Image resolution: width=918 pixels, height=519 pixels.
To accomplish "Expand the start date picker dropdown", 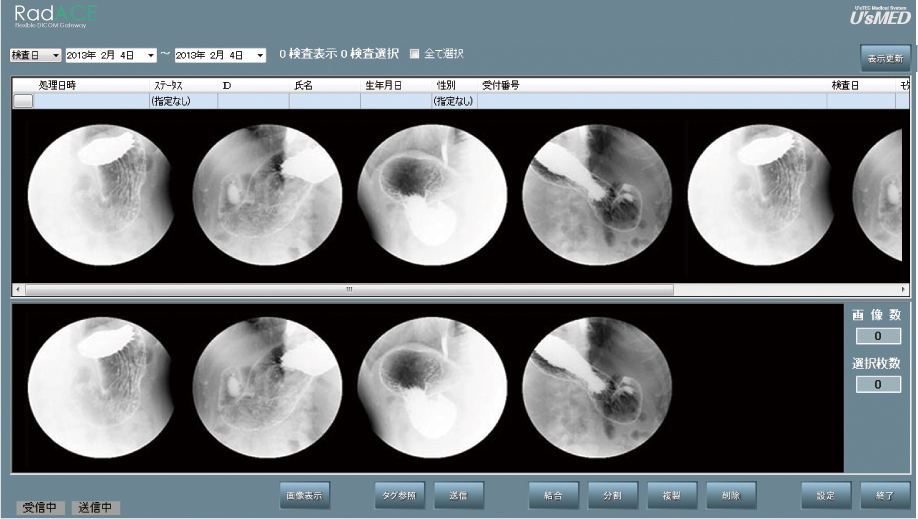I will 151,55.
